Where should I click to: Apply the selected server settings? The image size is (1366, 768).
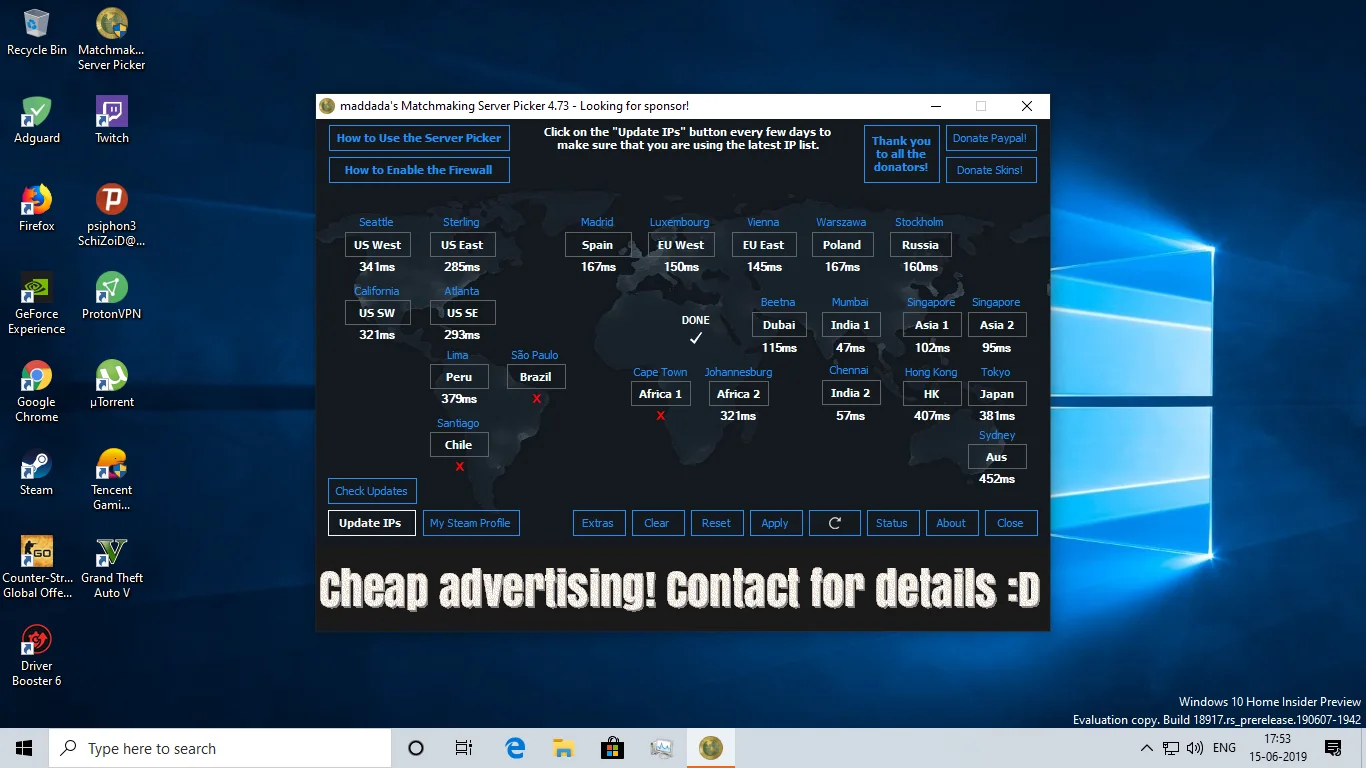(775, 522)
